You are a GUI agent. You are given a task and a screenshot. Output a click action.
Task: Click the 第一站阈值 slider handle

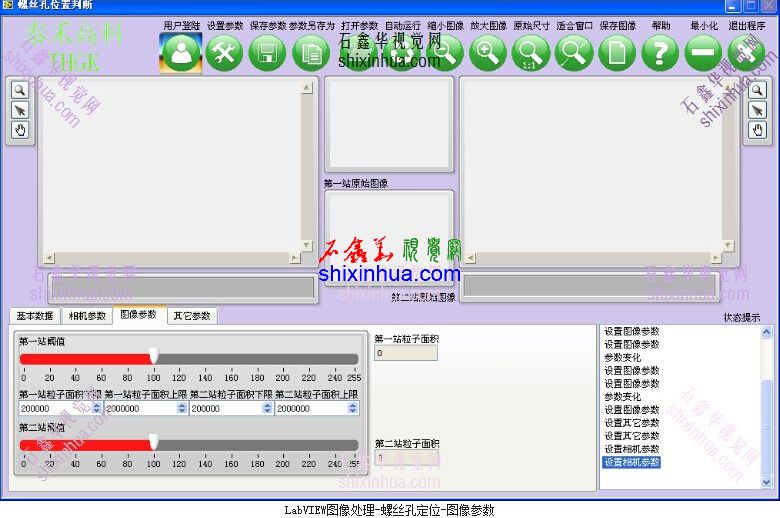tap(153, 357)
